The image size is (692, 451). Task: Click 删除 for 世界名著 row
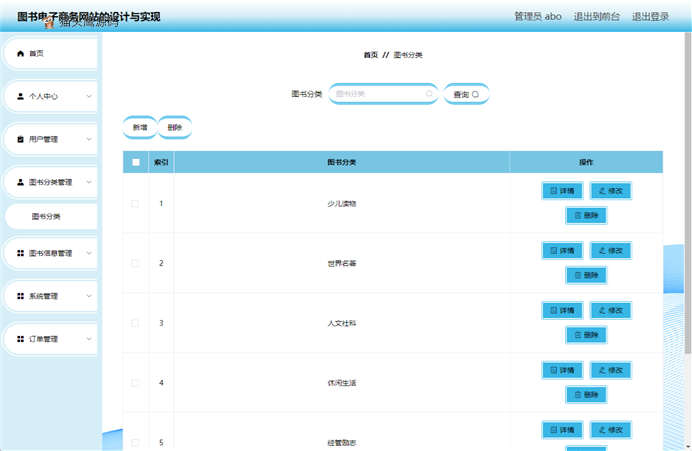pos(587,275)
